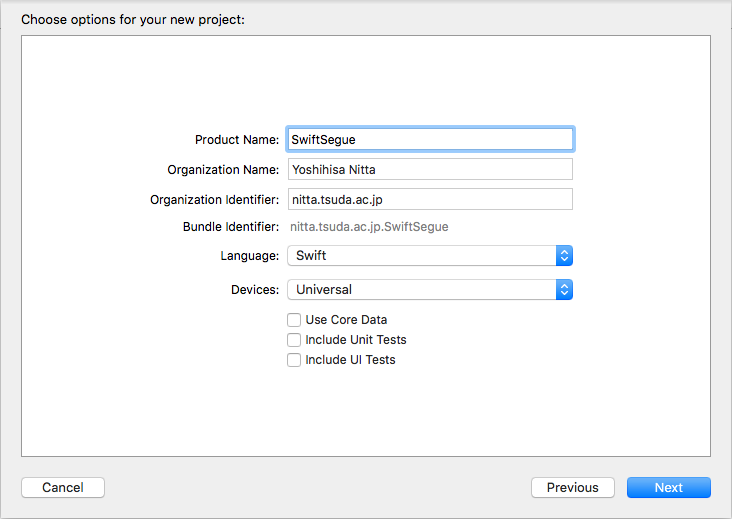Click the Organization Name field containing Yoshihisa Nitta
Screen dimensions: 732x519
pos(430,169)
